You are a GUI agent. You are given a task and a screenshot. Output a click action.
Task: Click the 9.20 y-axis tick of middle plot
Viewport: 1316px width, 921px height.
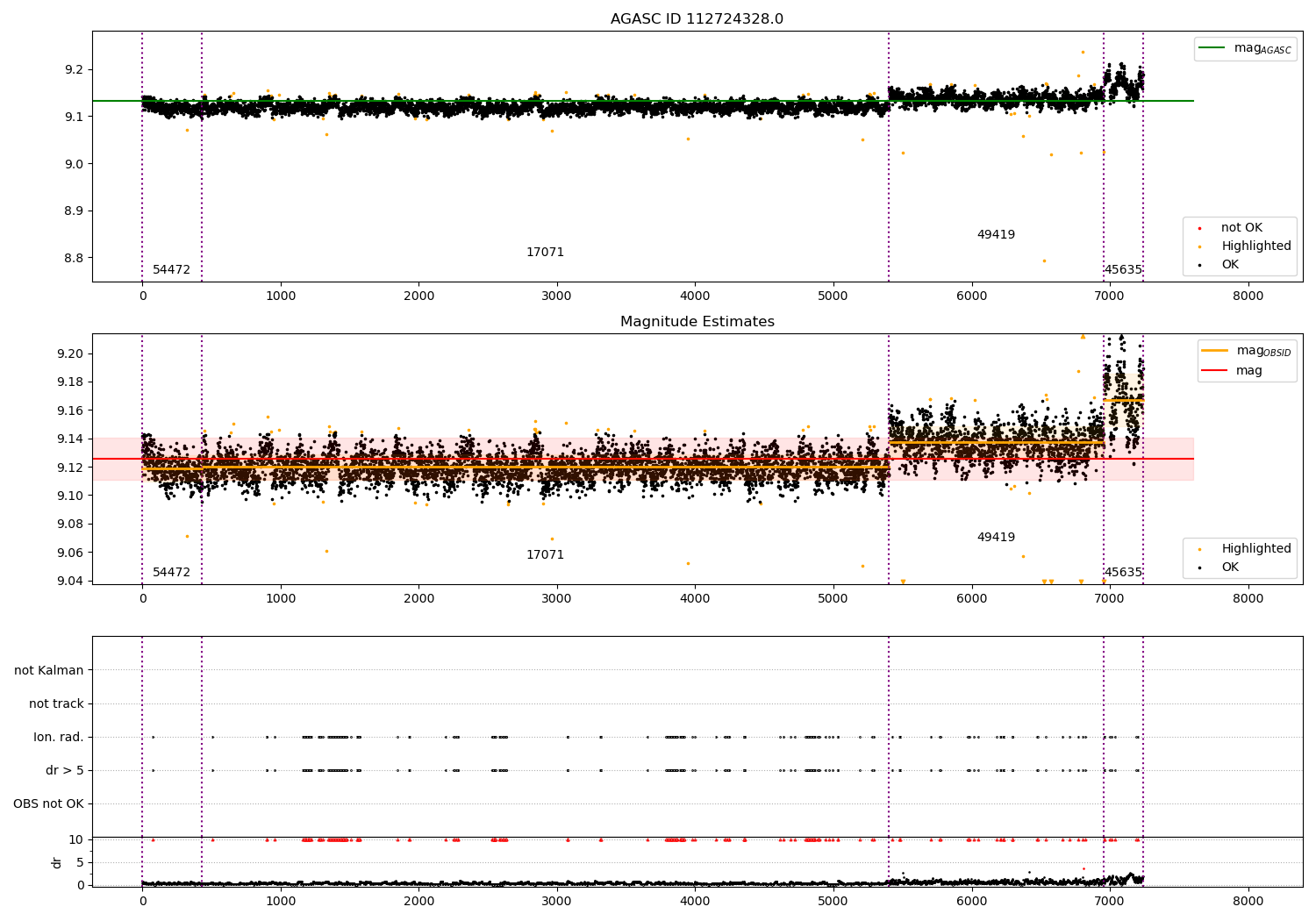[70, 354]
